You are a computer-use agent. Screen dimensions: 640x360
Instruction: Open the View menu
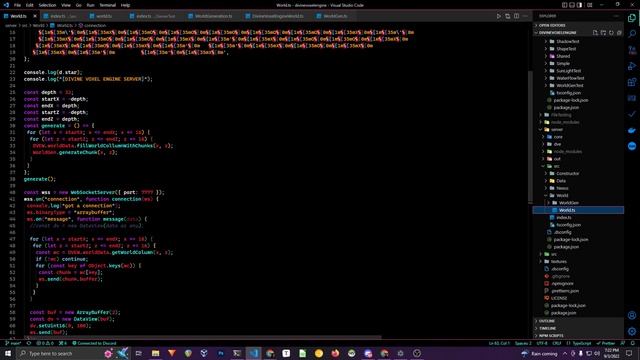click(66, 5)
